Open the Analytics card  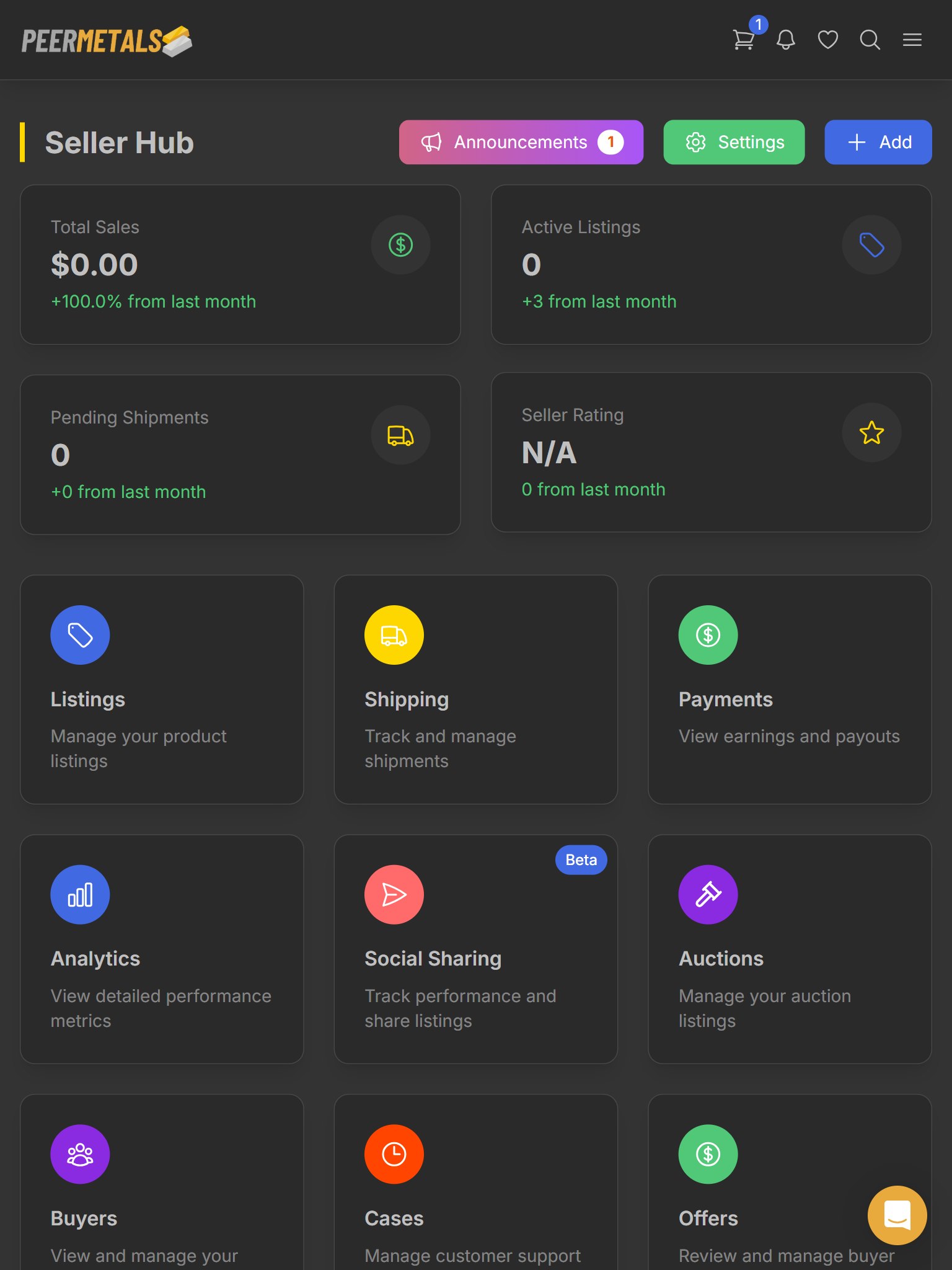click(x=162, y=949)
